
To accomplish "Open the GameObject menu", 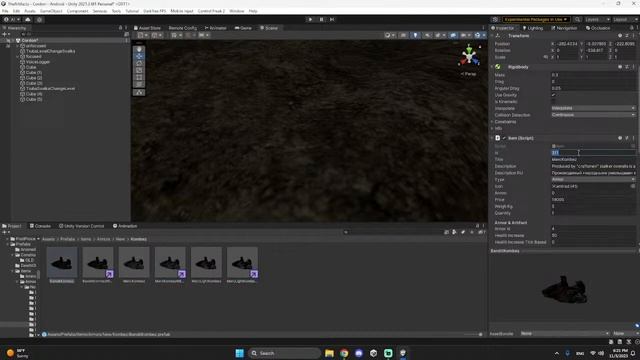I will point(51,11).
